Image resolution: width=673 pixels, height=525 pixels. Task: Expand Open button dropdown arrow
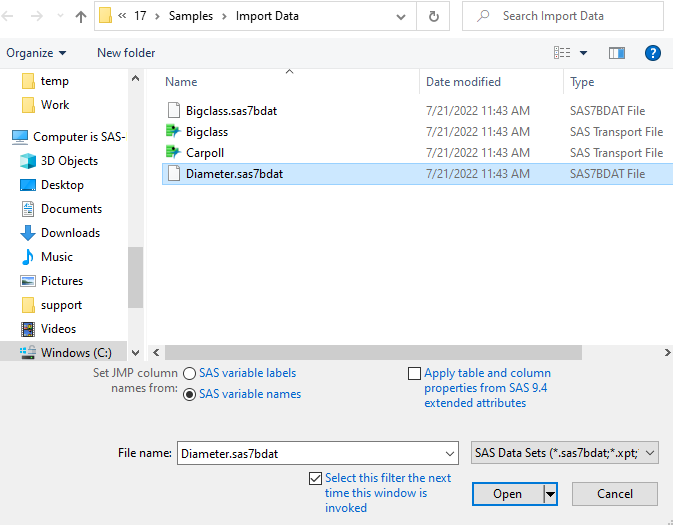pyautogui.click(x=550, y=494)
